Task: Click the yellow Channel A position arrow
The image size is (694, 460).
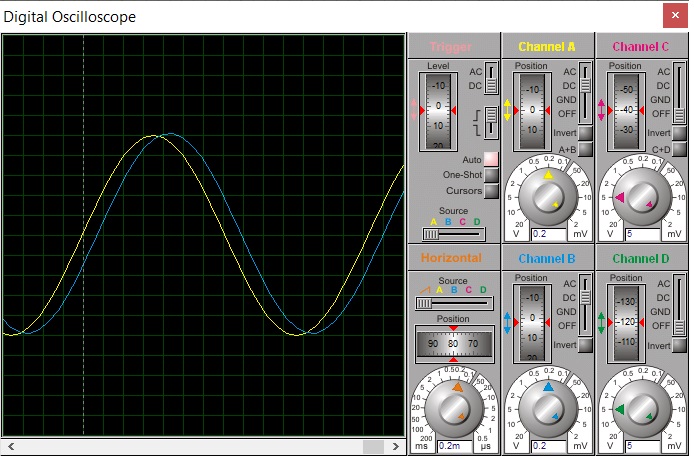Action: [508, 110]
